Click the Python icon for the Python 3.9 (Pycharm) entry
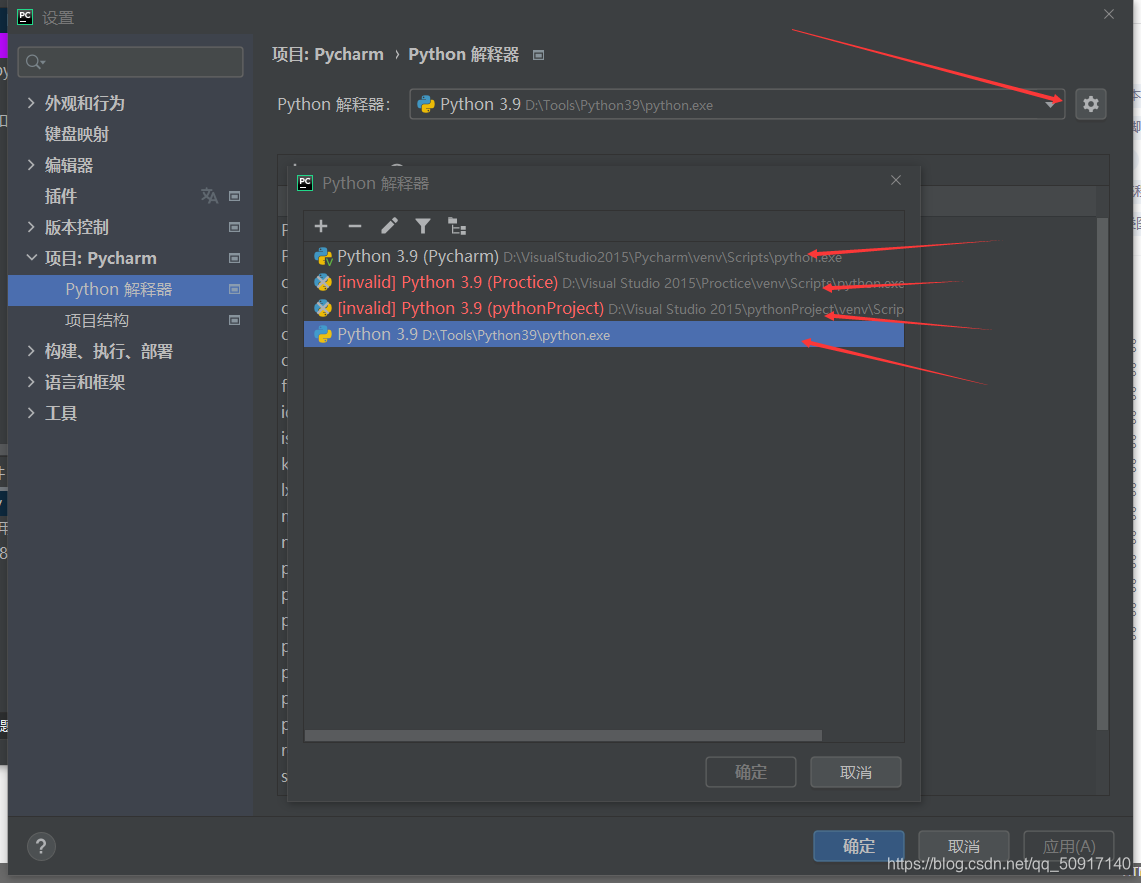 [323, 257]
